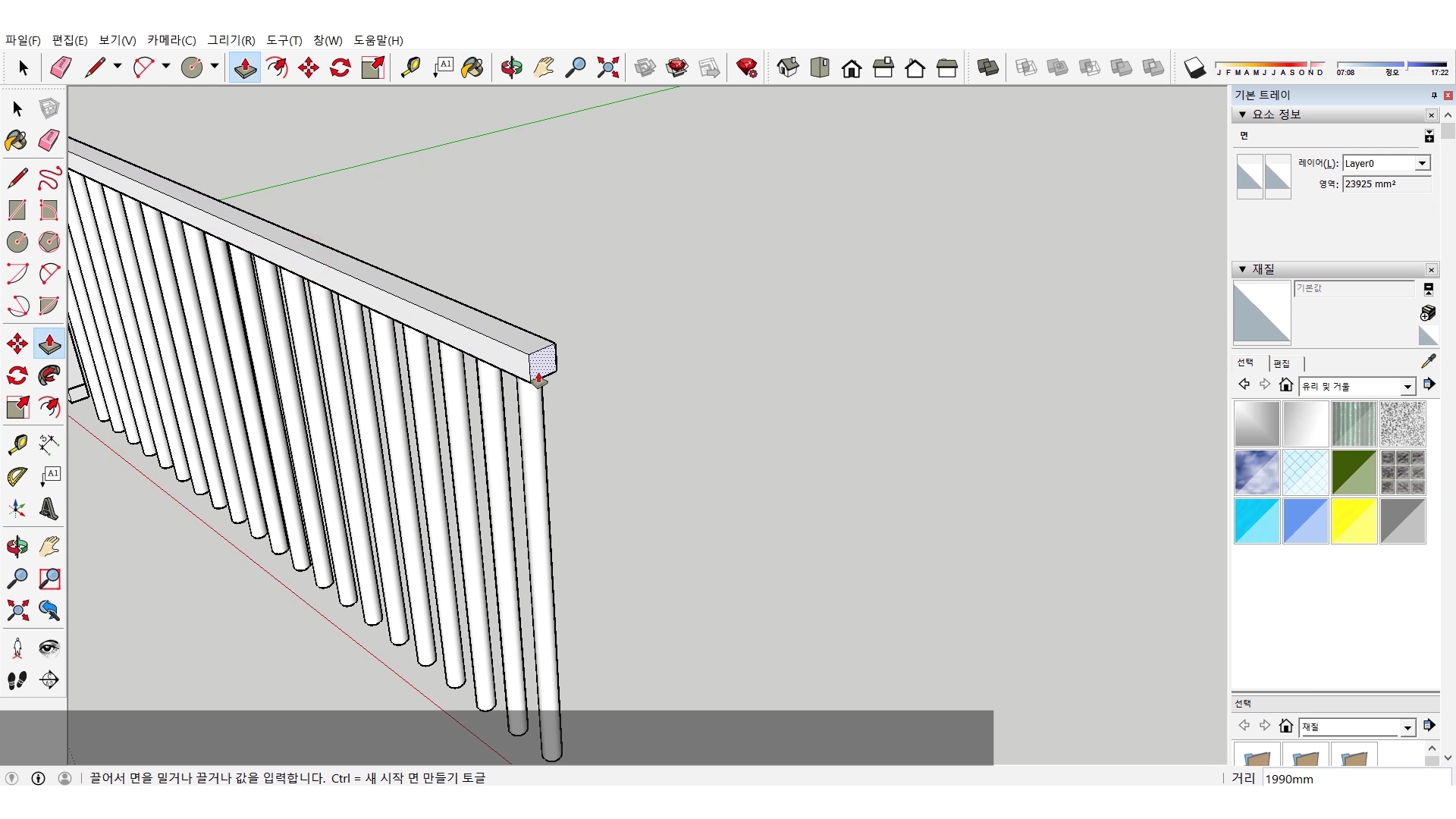Select the Rotate tool in left toolbar
The image size is (1456, 819).
tap(17, 375)
